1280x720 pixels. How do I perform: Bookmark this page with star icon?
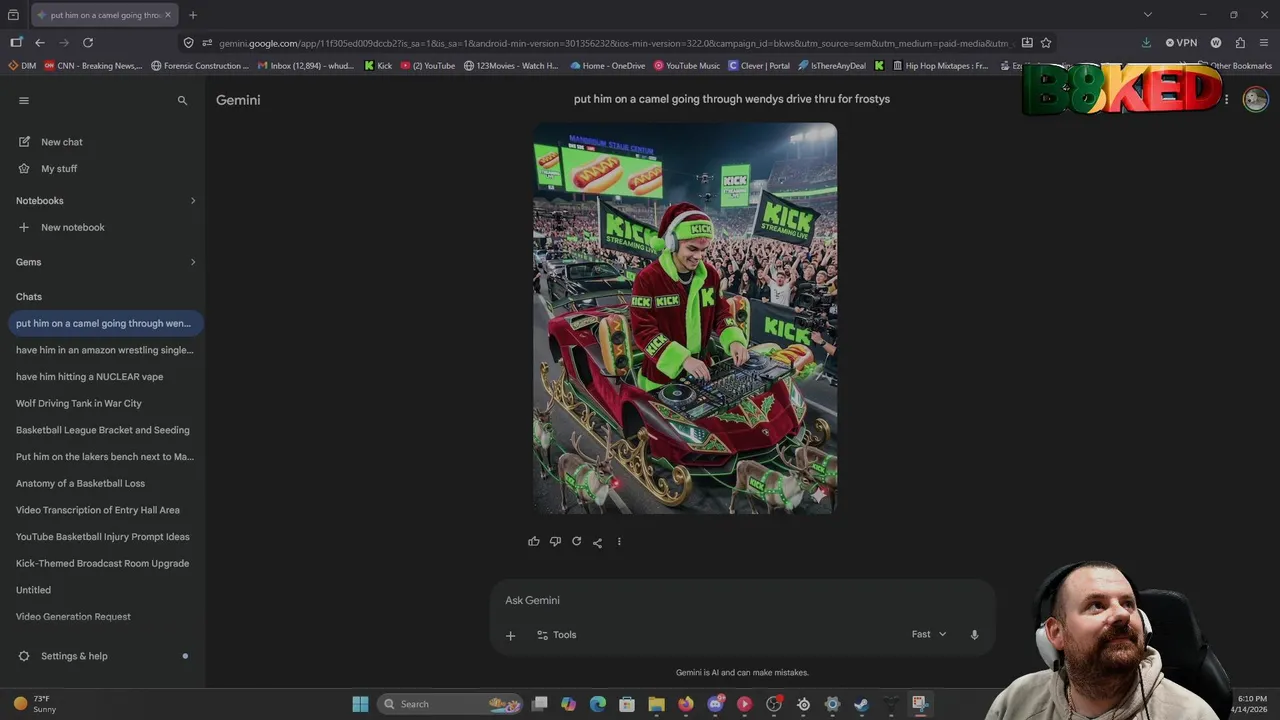point(1046,43)
